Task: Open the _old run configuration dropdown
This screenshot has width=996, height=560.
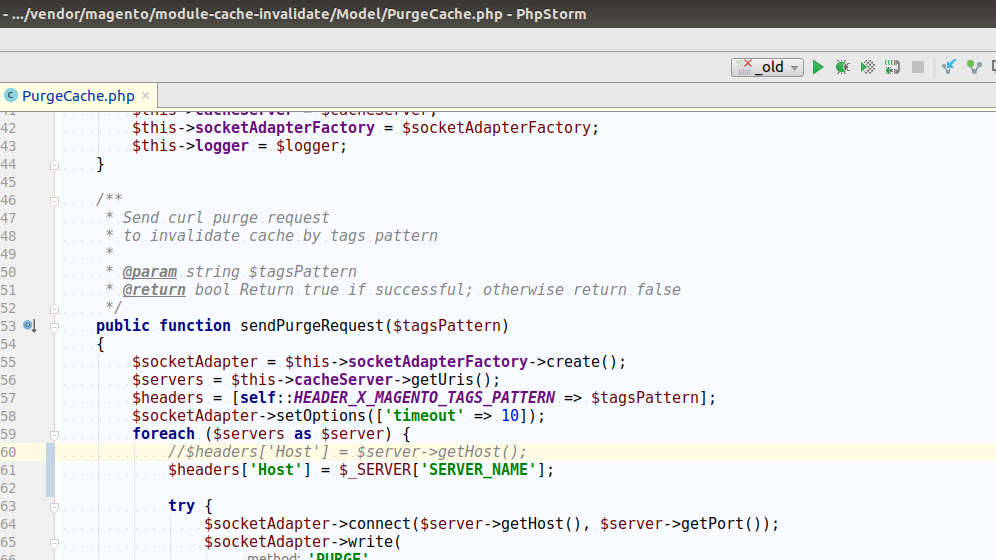Action: tap(767, 67)
